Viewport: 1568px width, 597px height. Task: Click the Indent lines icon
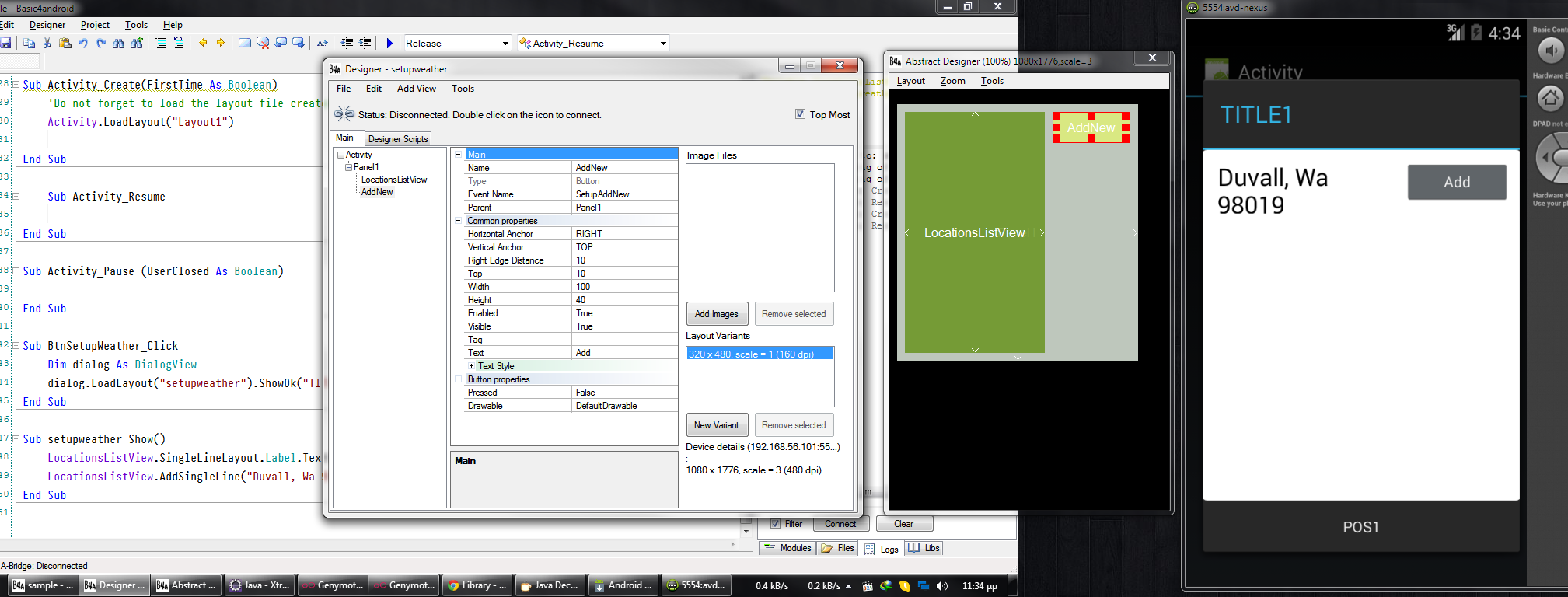pos(365,43)
